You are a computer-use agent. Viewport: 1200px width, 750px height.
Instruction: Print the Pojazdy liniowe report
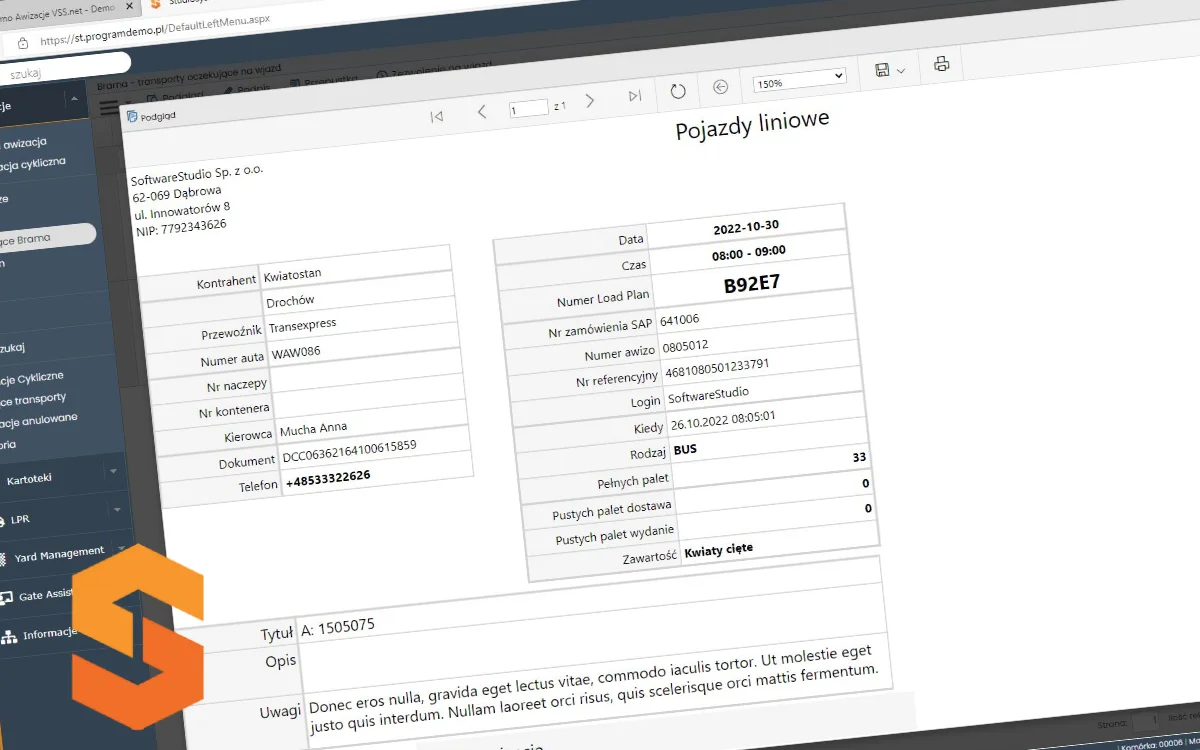pos(941,64)
